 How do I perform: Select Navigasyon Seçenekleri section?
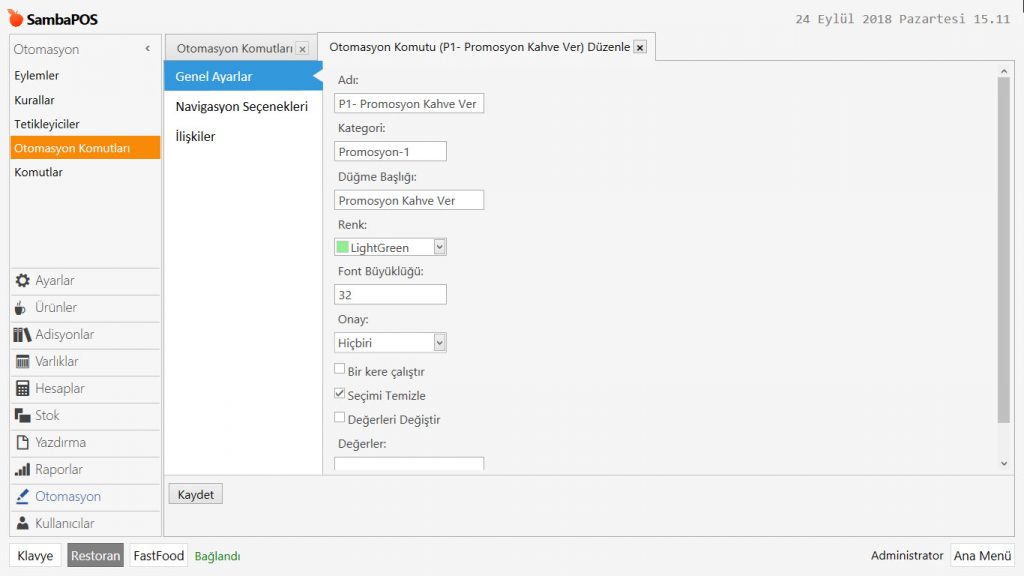pyautogui.click(x=241, y=106)
